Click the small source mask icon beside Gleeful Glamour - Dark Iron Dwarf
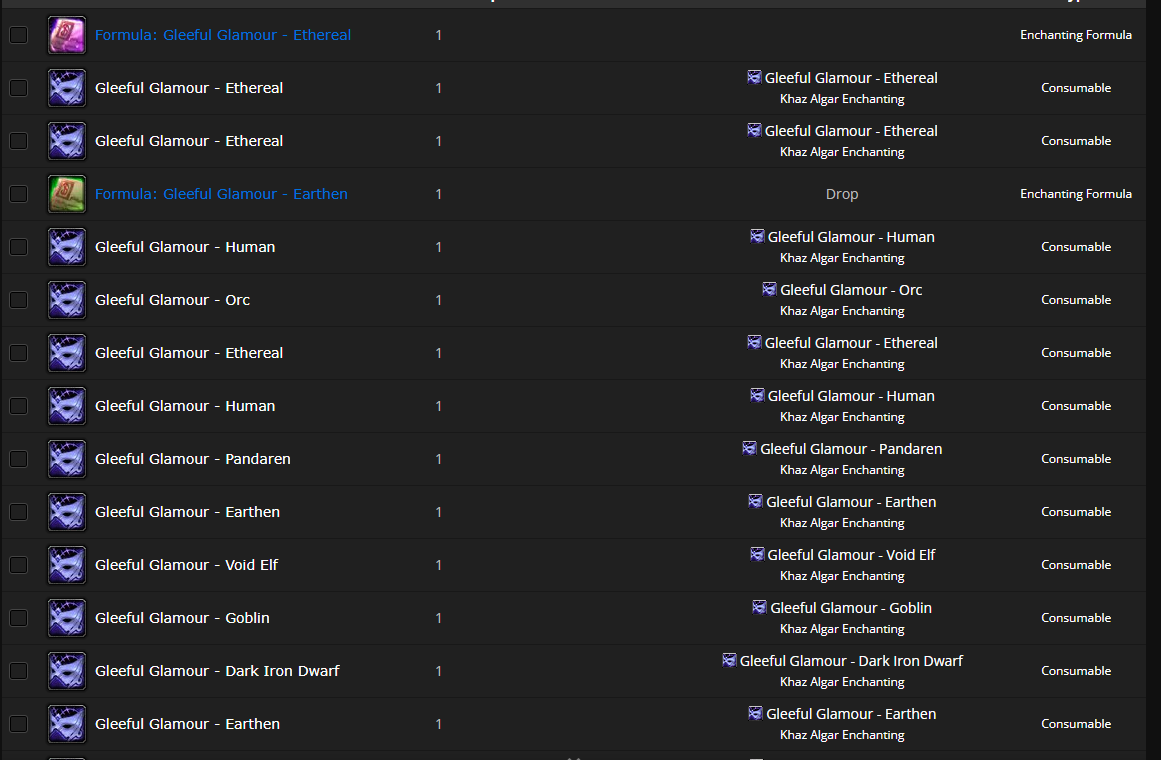This screenshot has width=1161, height=760. [x=729, y=660]
